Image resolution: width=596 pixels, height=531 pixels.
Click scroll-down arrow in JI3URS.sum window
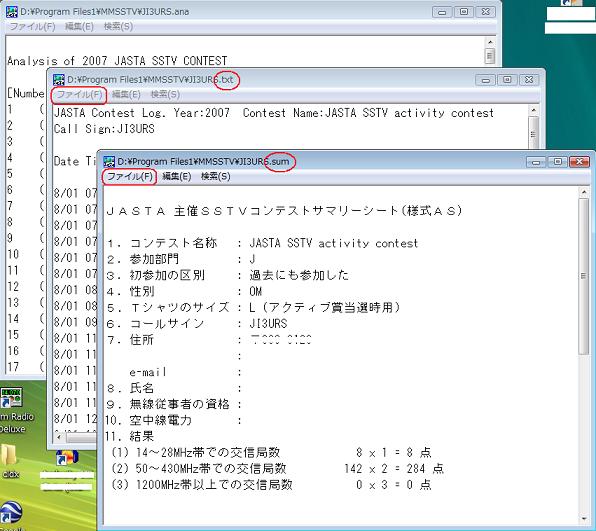[x=584, y=518]
